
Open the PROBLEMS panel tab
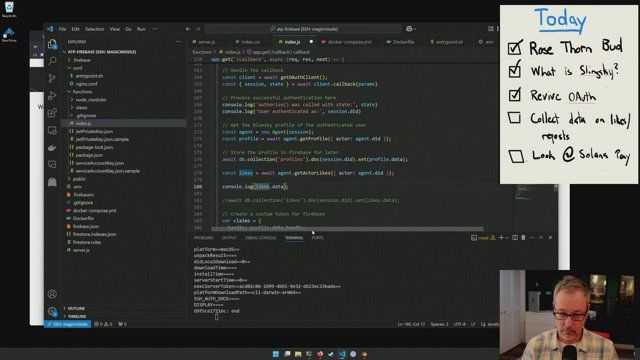pos(203,238)
